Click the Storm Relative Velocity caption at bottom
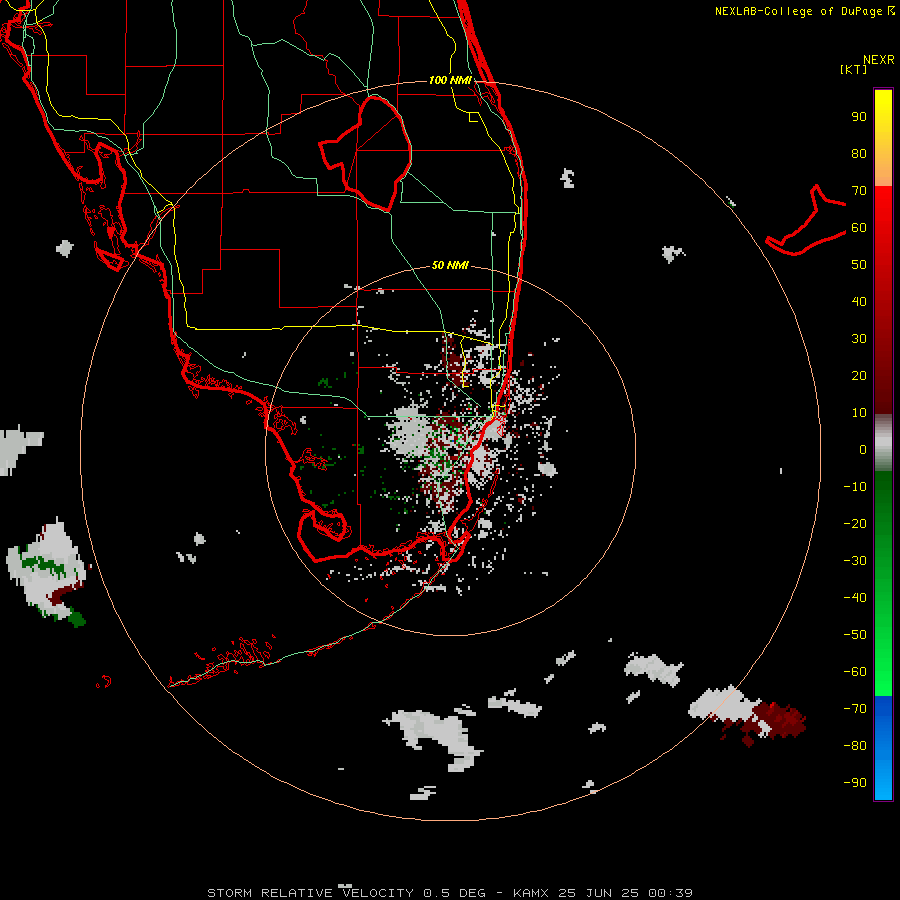This screenshot has width=900, height=900. pyautogui.click(x=449, y=893)
